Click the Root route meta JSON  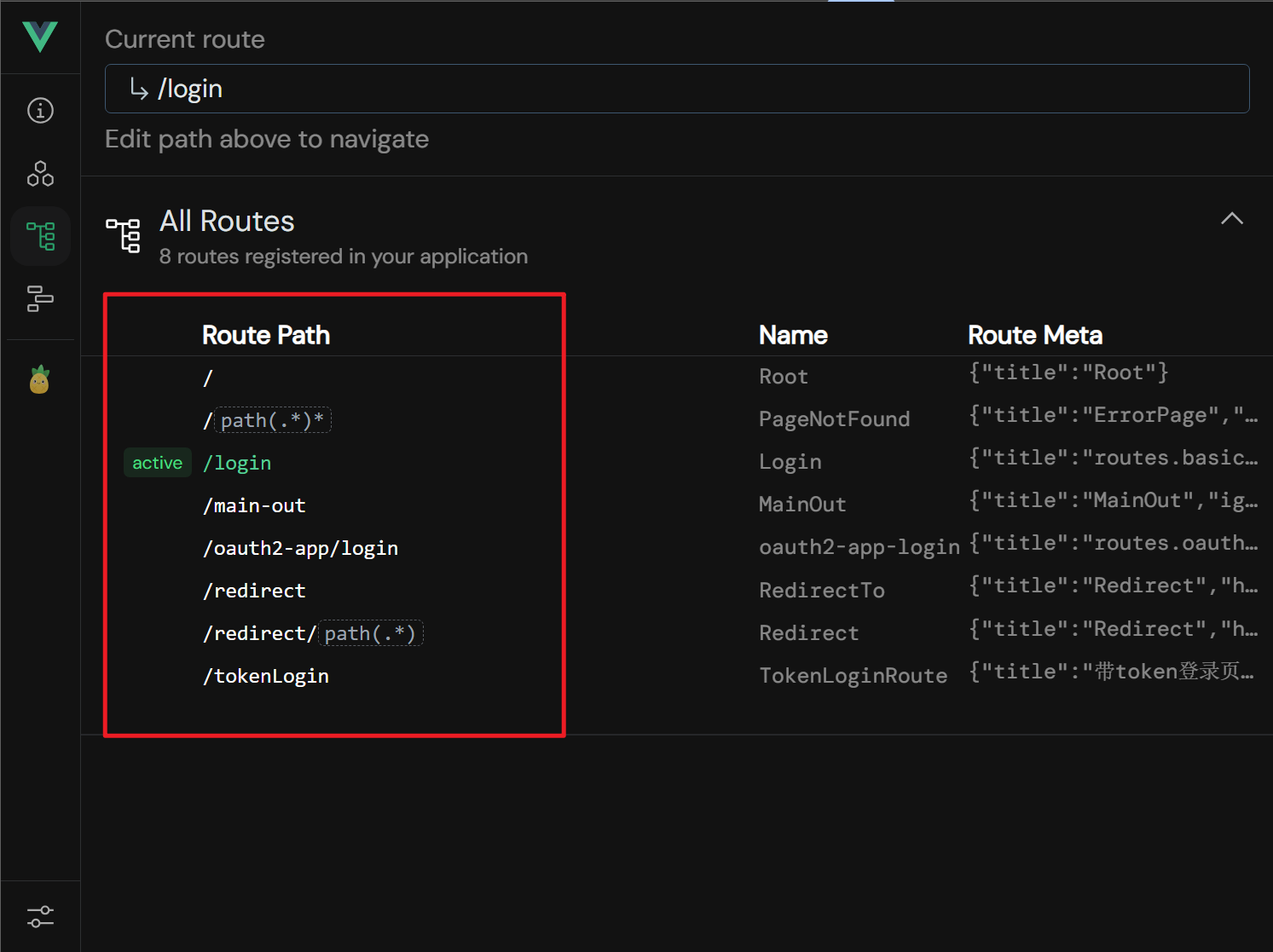point(1068,372)
